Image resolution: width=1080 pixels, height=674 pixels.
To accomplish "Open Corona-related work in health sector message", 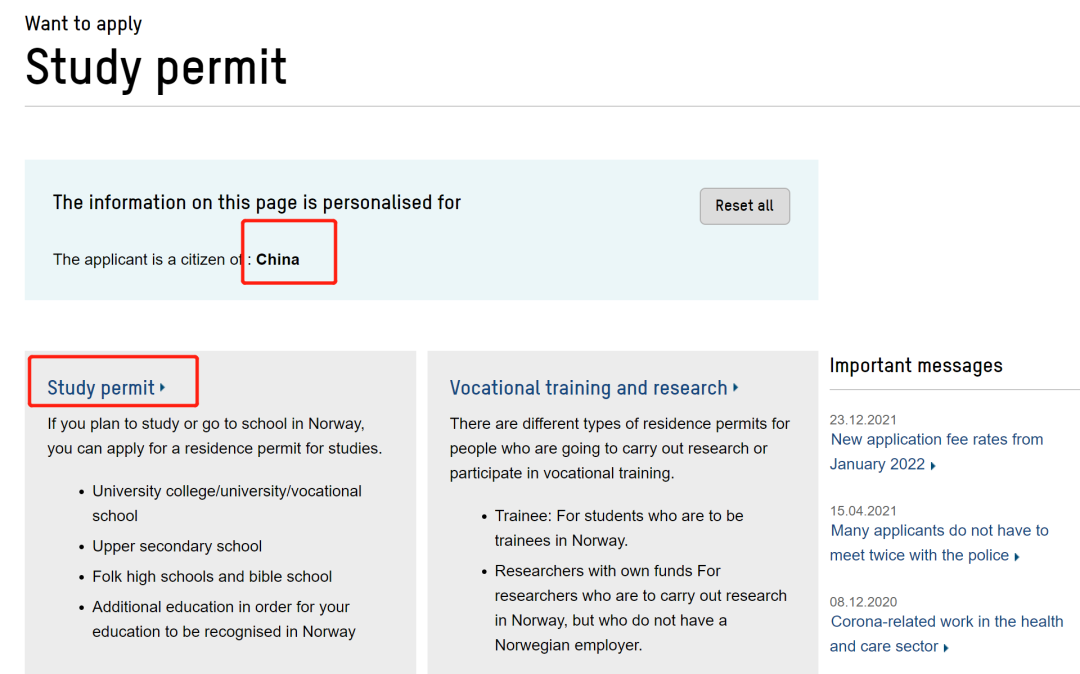I will (946, 622).
